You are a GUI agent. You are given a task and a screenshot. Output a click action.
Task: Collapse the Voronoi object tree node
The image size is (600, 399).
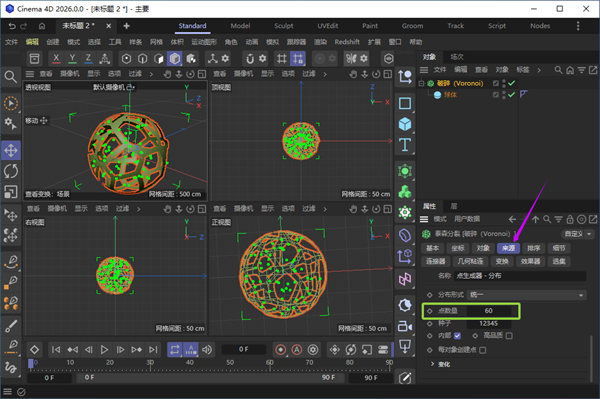(421, 83)
